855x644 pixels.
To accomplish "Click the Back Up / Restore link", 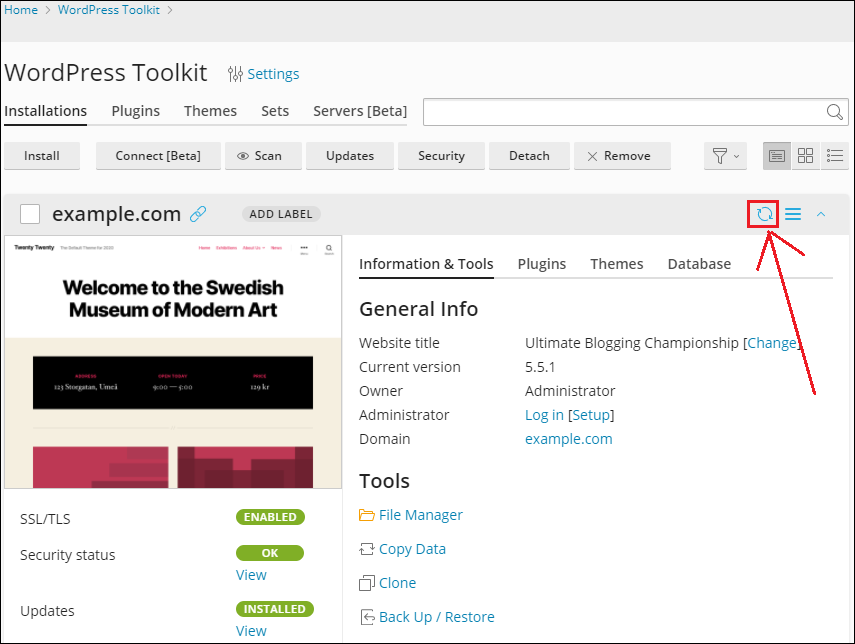I will [x=436, y=617].
